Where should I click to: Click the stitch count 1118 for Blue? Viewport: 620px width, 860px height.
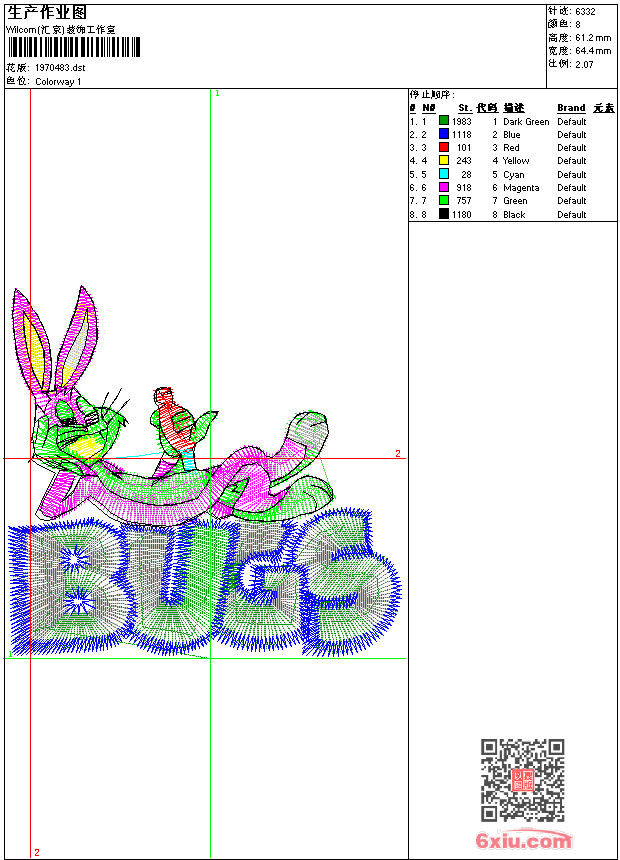[461, 134]
